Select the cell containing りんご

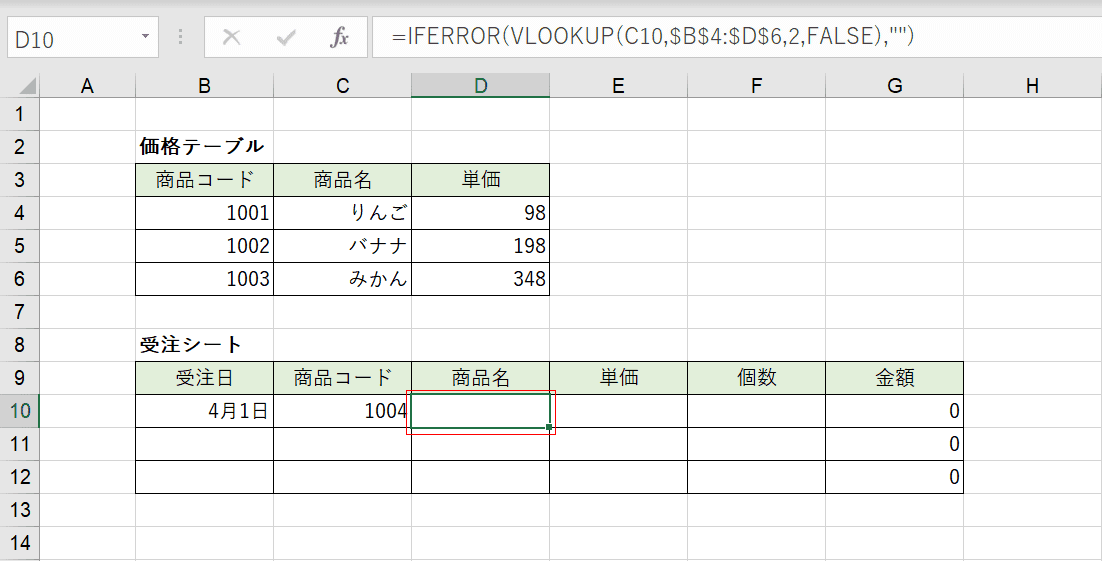(x=342, y=212)
